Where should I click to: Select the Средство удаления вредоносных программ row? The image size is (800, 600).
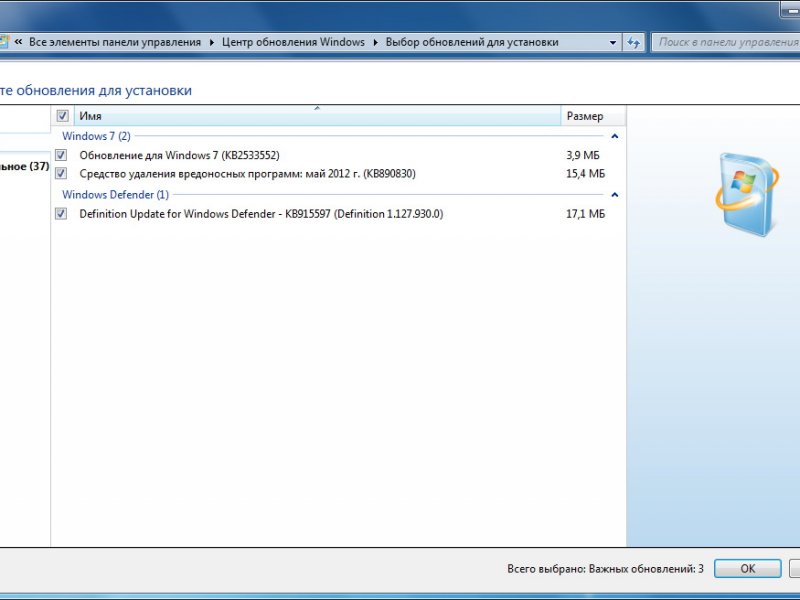(338, 174)
